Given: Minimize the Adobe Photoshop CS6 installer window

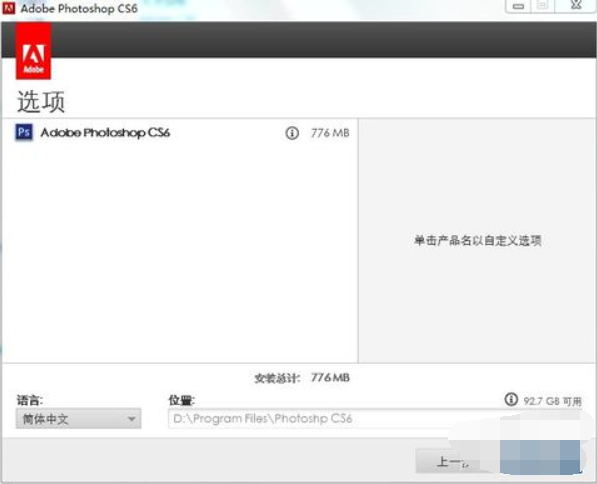Looking at the screenshot, I should click(518, 6).
